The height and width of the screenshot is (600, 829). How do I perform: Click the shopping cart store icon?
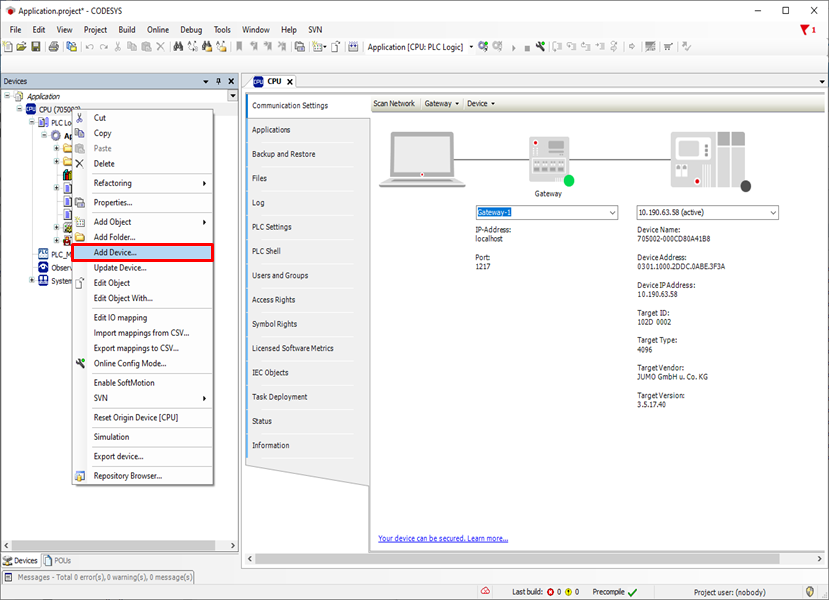coord(668,47)
